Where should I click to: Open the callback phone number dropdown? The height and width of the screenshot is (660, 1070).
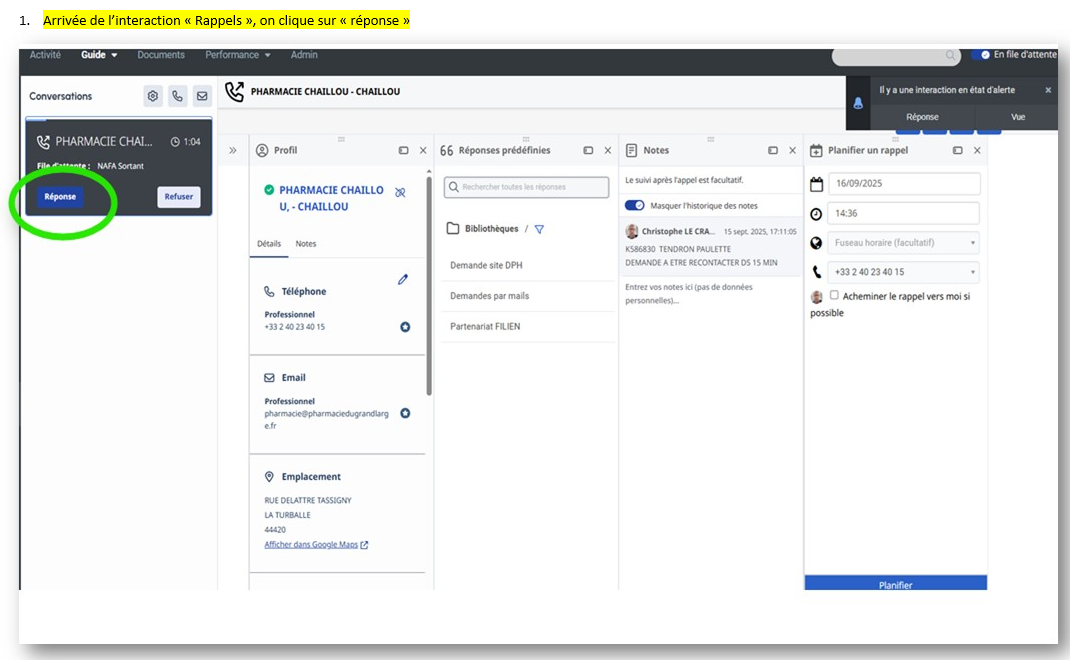[x=903, y=272]
